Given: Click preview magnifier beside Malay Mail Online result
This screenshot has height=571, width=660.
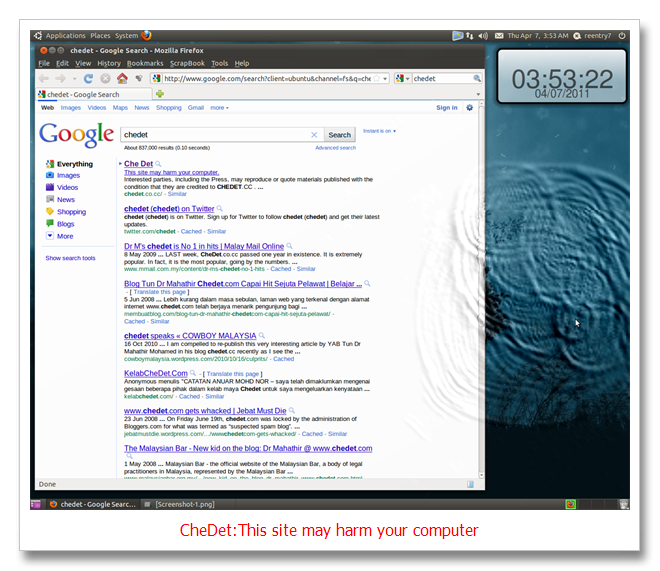Looking at the screenshot, I should [x=289, y=246].
